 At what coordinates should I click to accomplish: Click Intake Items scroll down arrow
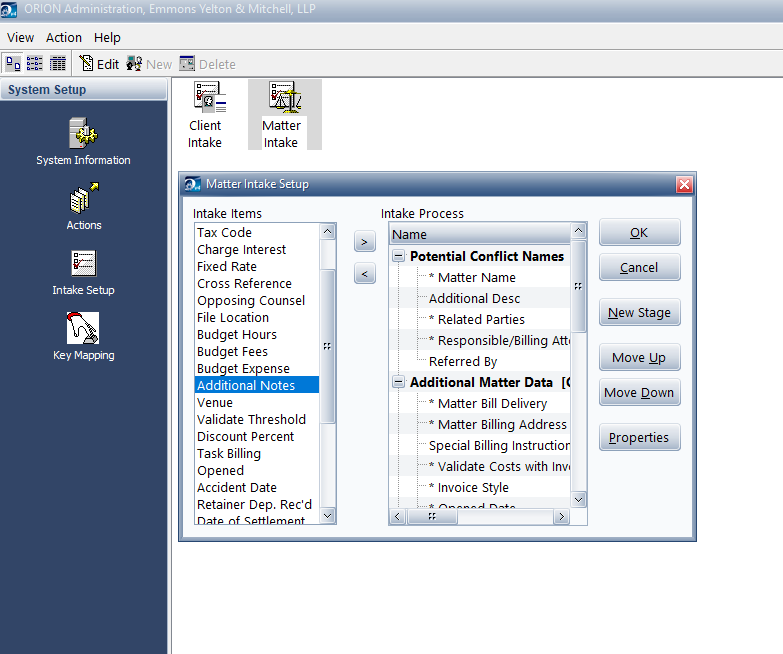(328, 515)
